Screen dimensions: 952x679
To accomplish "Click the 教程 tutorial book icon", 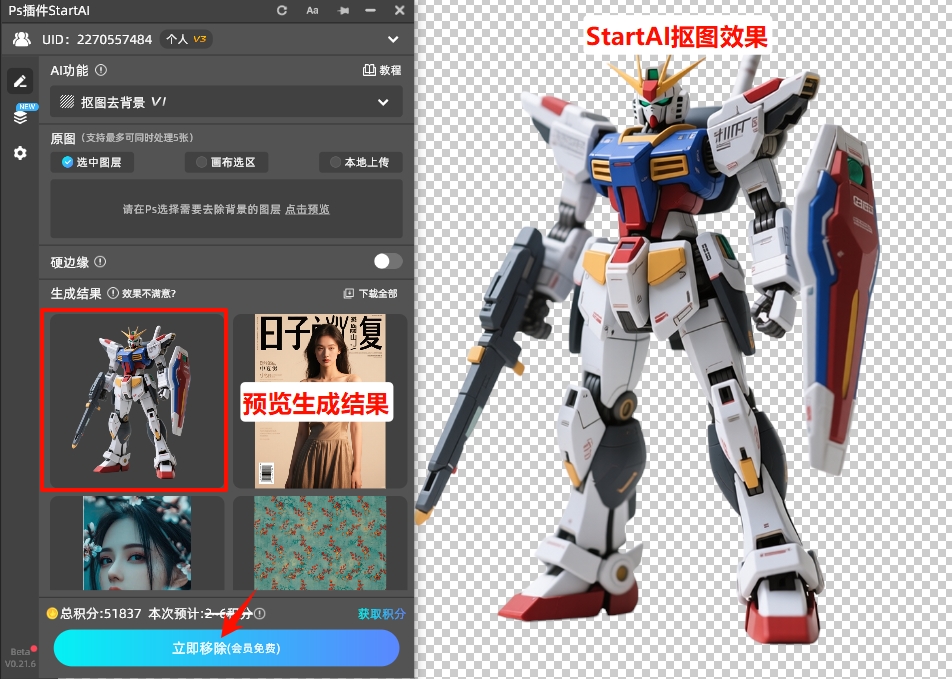I will [369, 70].
